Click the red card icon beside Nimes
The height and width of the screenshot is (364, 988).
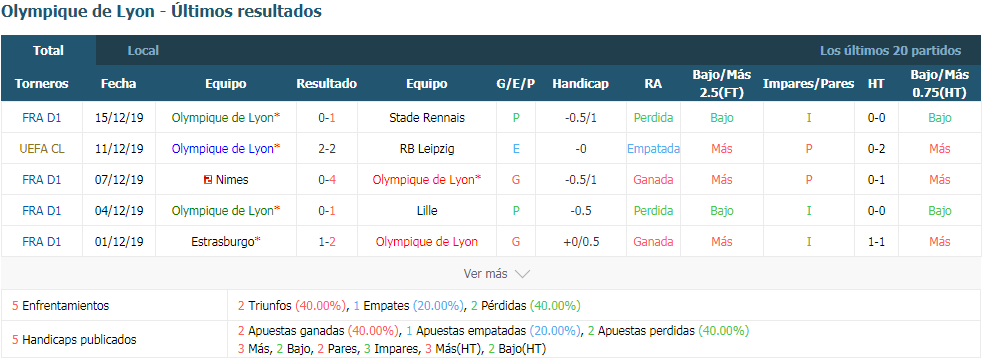(207, 180)
